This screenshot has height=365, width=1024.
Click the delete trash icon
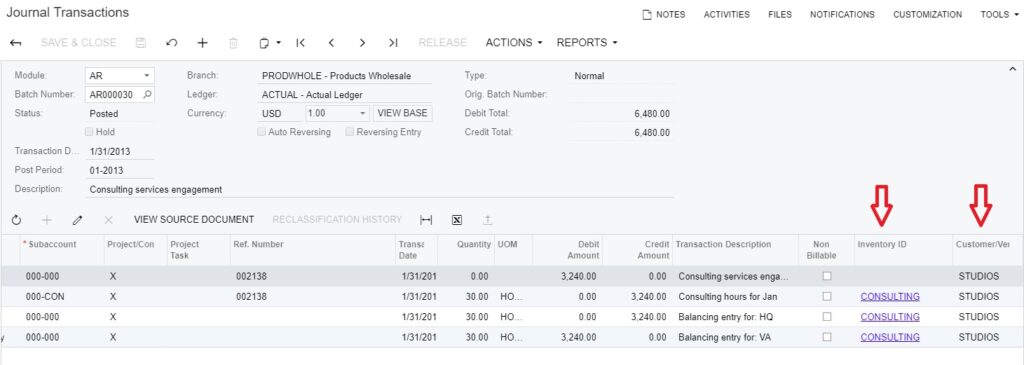233,42
